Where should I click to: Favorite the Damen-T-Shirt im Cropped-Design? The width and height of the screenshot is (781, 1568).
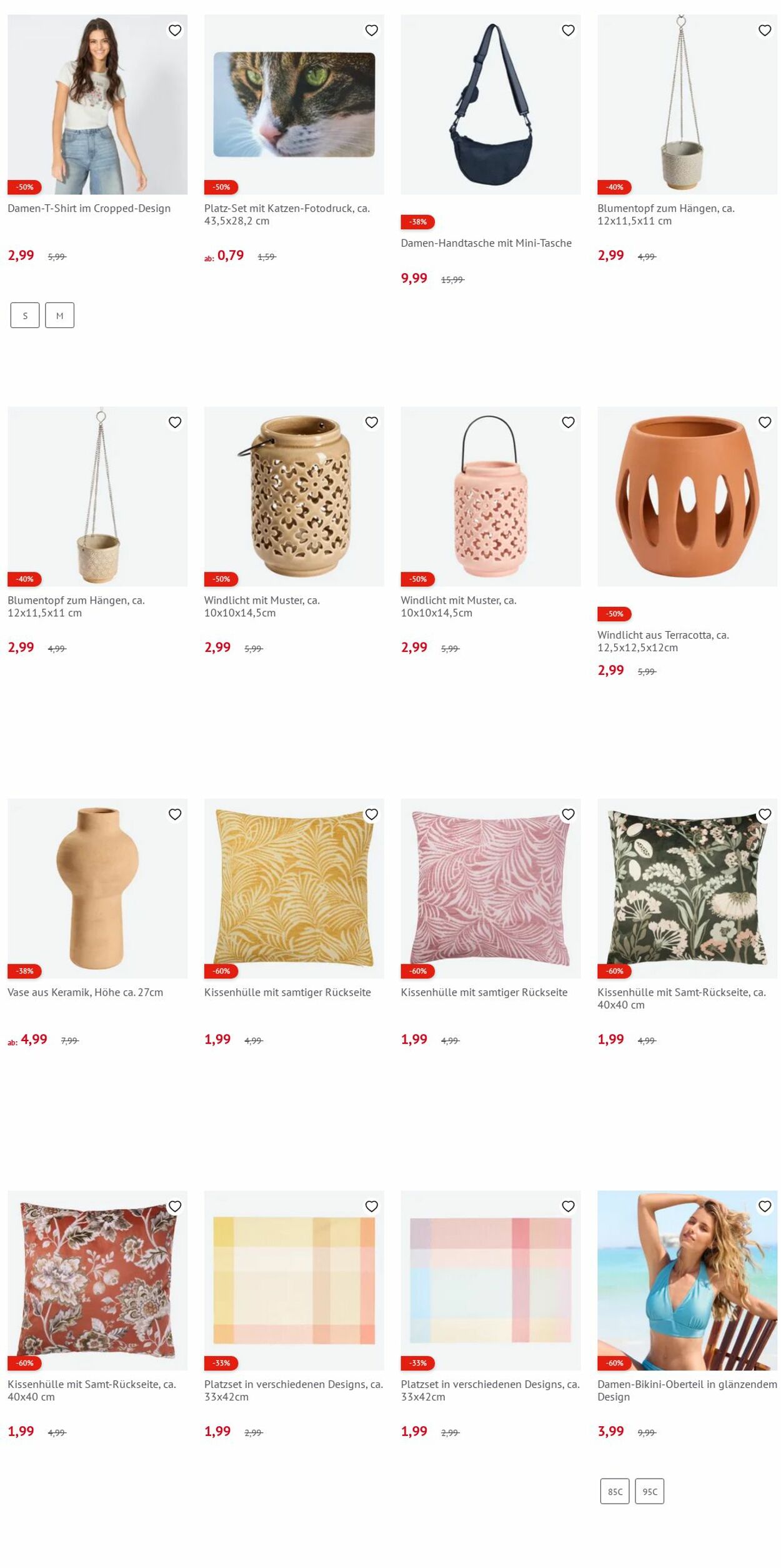click(175, 30)
